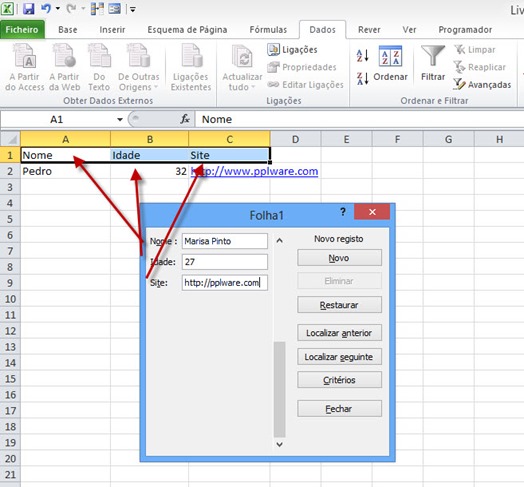Screen dimensions: 524x487
Task: Click the help question mark in Folha1 dialog
Action: tap(343, 212)
